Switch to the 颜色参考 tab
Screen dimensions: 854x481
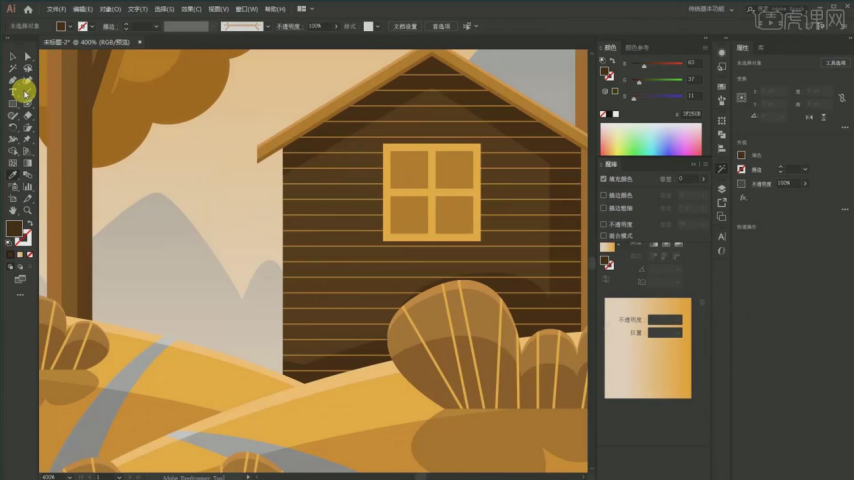[x=637, y=47]
